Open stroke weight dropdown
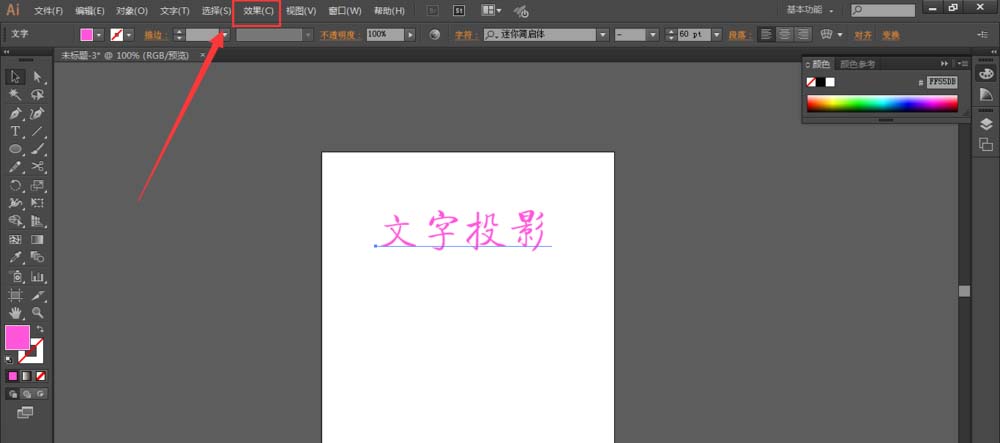 [x=225, y=35]
